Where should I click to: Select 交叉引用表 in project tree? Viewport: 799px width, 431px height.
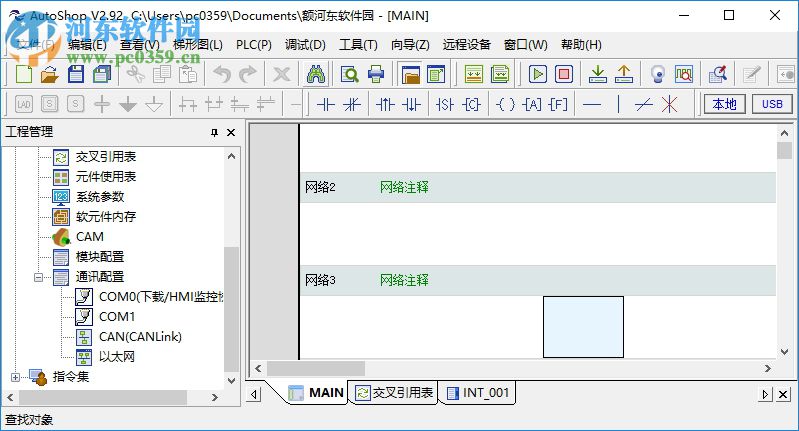[105, 157]
